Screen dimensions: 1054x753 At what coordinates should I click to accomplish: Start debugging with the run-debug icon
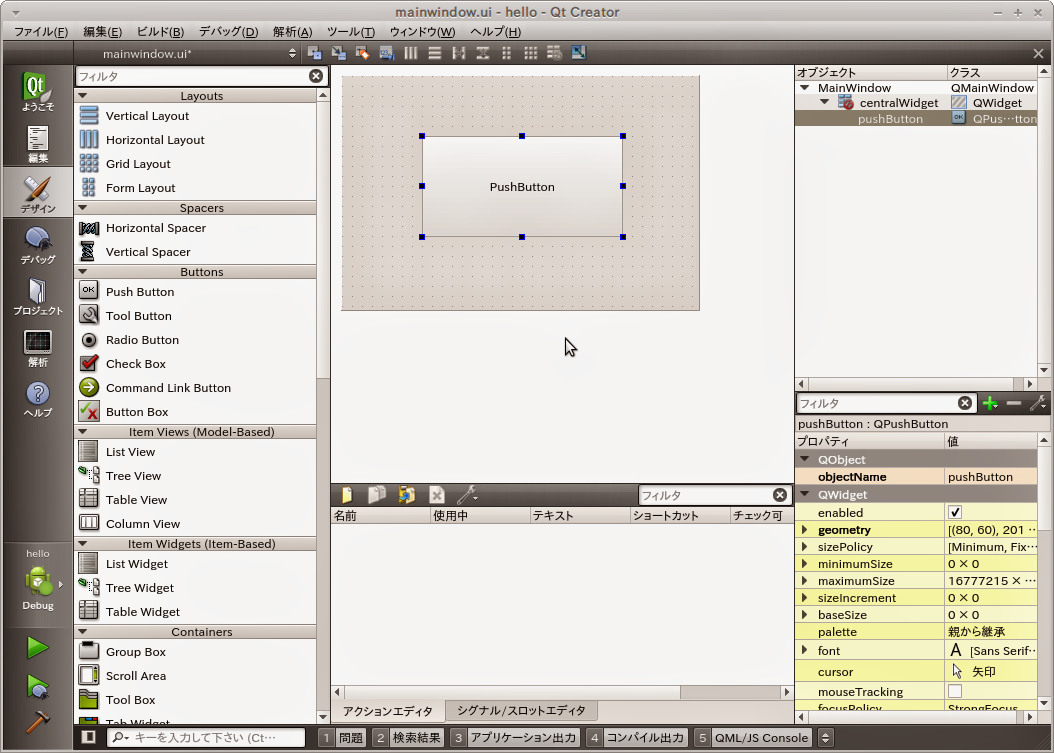pos(38,686)
